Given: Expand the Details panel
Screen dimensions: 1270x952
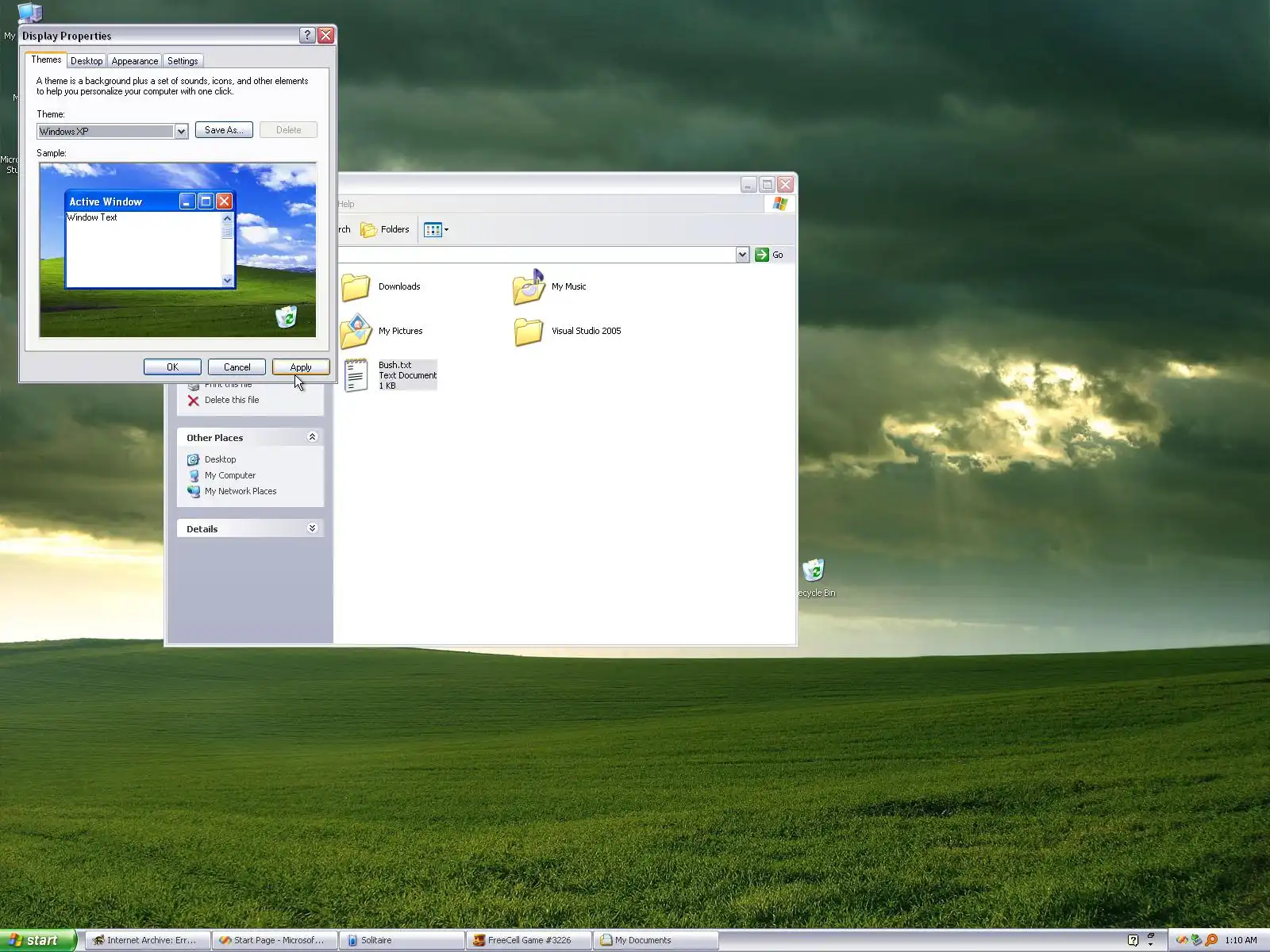Looking at the screenshot, I should 312,528.
